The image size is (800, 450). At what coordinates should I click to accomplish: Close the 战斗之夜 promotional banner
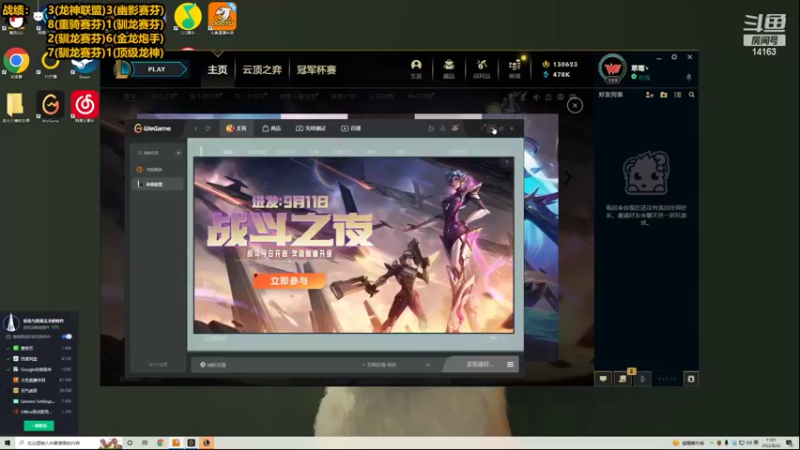pyautogui.click(x=507, y=162)
